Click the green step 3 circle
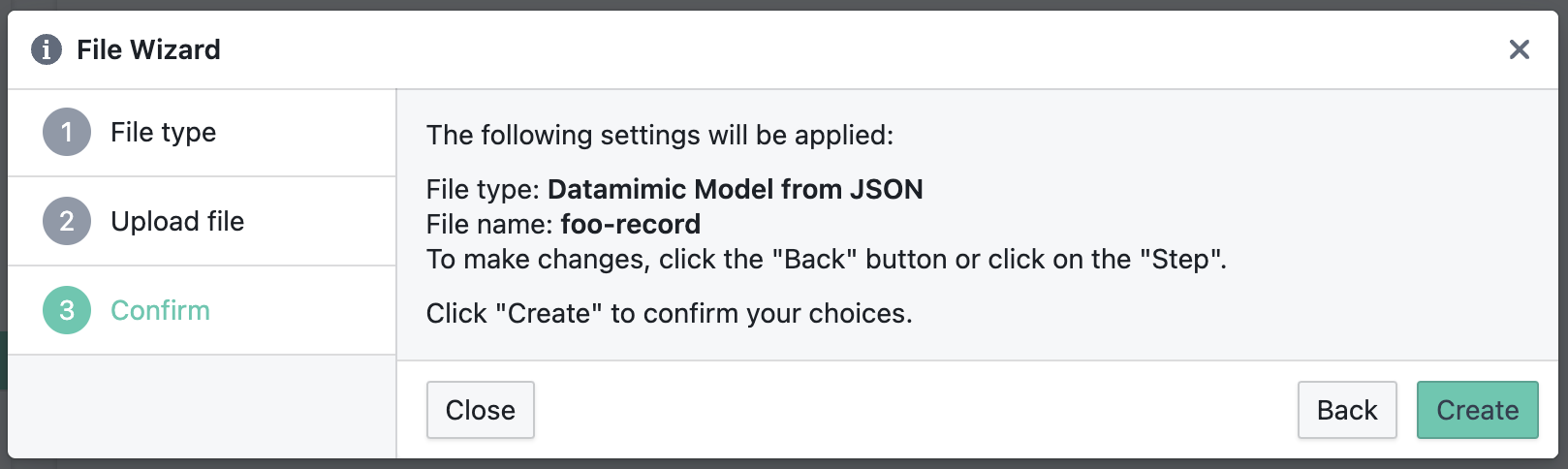Screen dimensions: 1568x469 [67, 310]
